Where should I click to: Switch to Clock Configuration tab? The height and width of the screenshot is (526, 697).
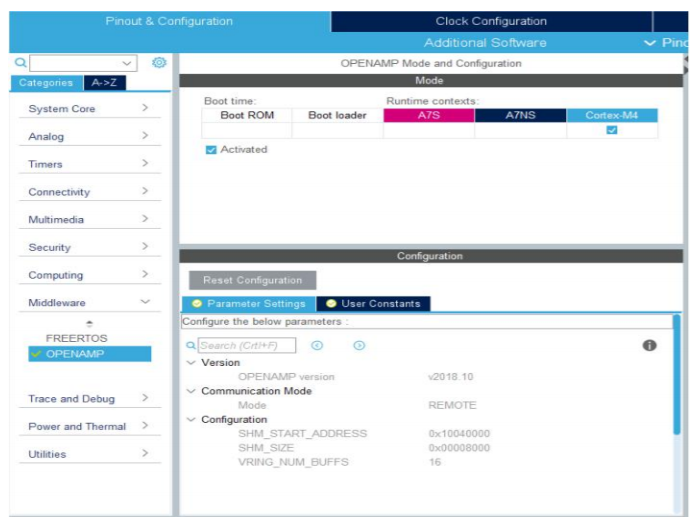coord(491,21)
